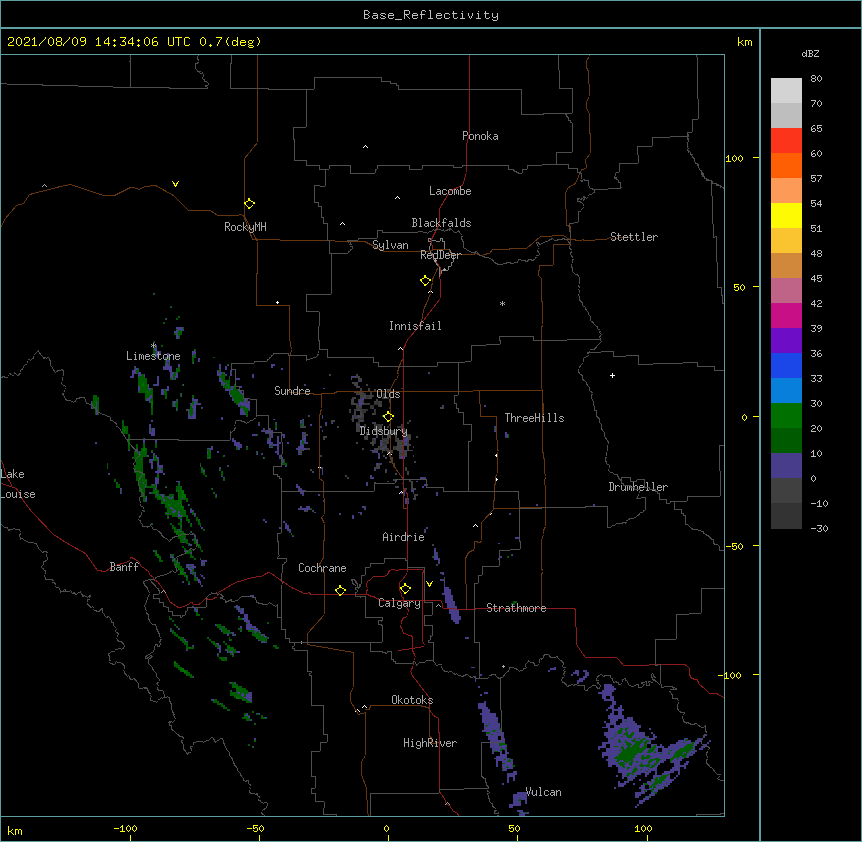
Task: Click the Strathmore label
Action: tap(516, 608)
